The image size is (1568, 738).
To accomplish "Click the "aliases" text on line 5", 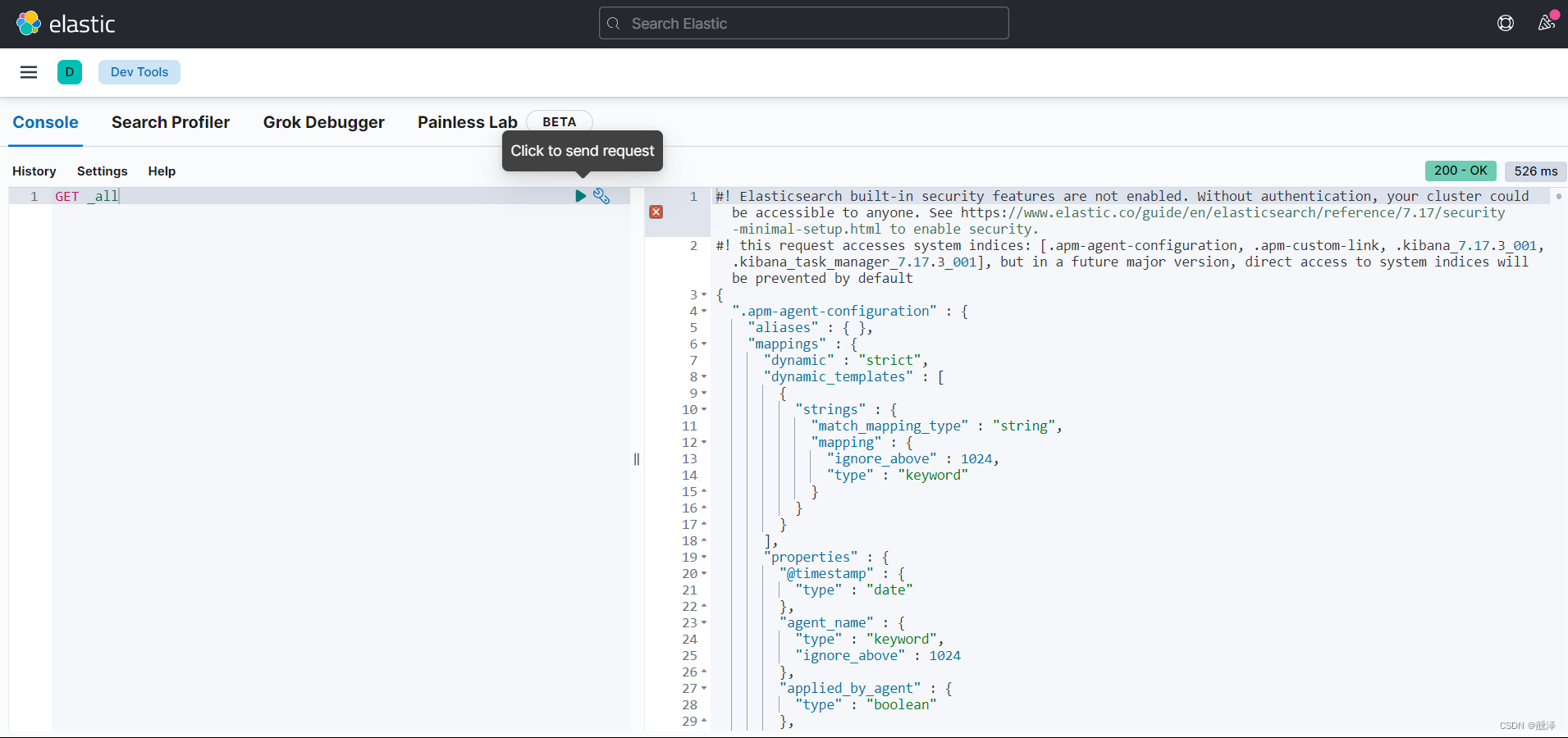I will (x=784, y=327).
